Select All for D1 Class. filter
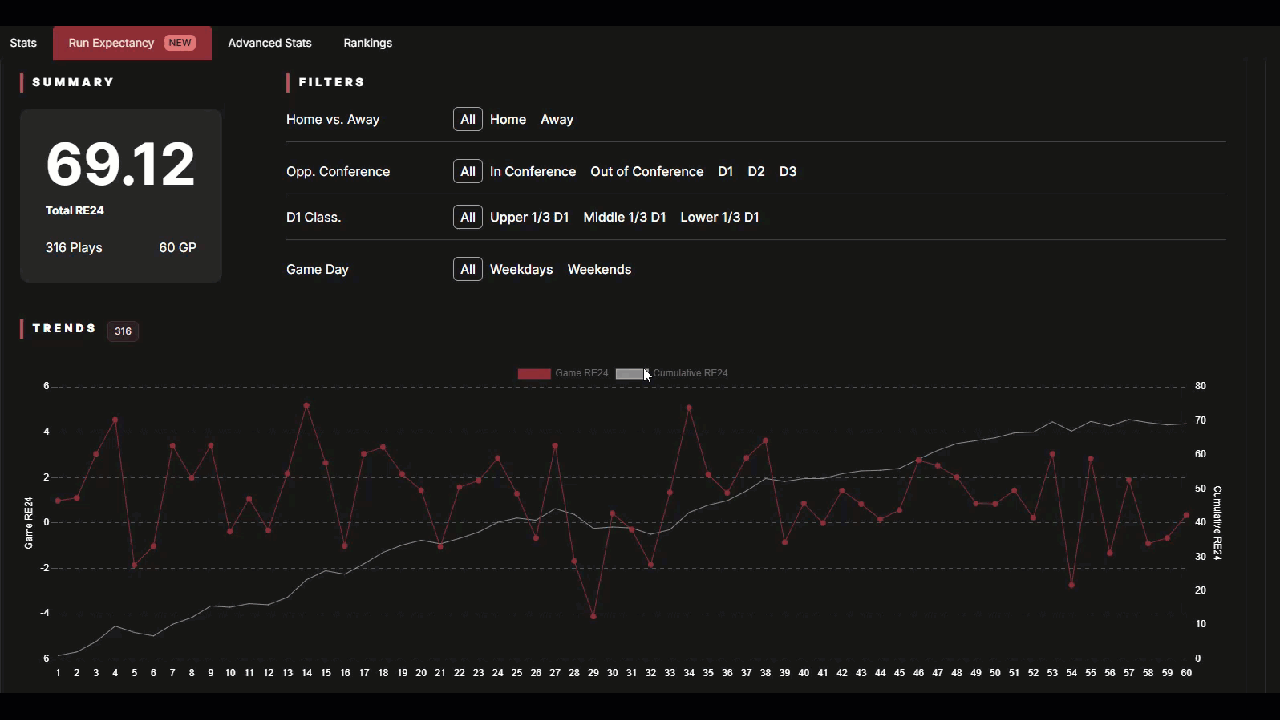The width and height of the screenshot is (1280, 720). click(467, 217)
